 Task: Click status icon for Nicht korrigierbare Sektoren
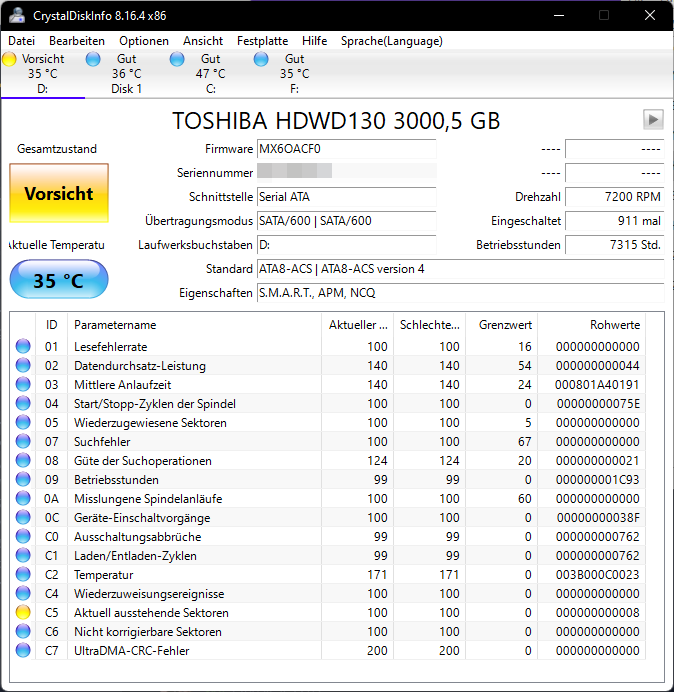tap(23, 631)
